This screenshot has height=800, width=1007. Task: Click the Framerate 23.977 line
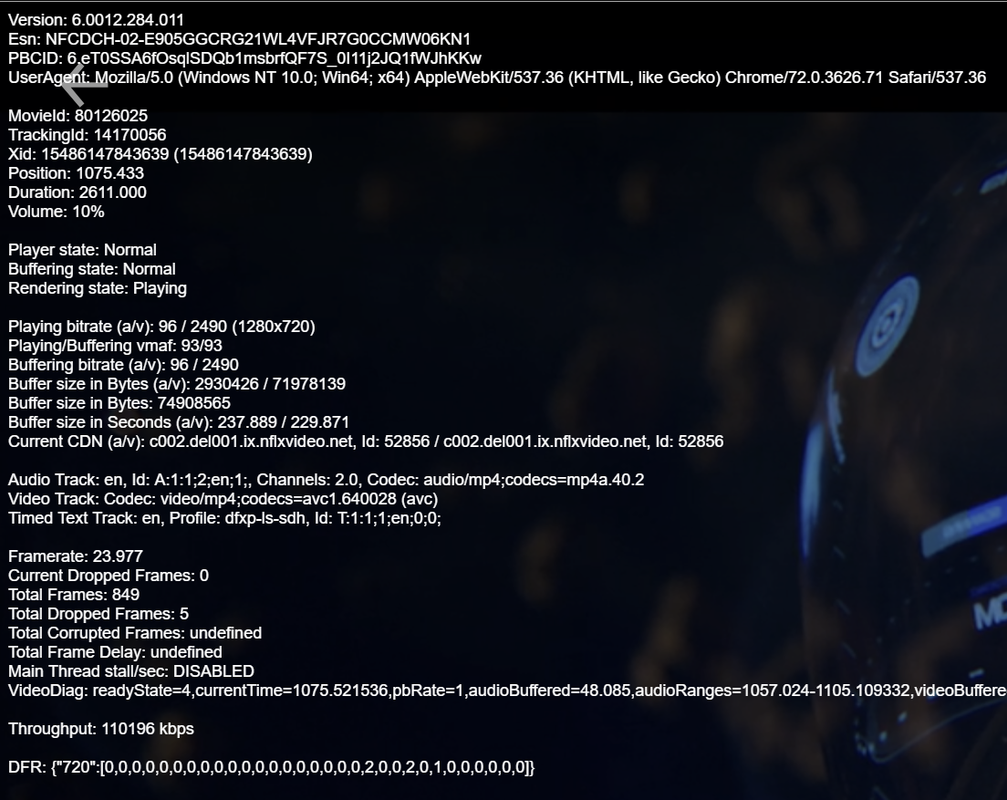click(75, 557)
